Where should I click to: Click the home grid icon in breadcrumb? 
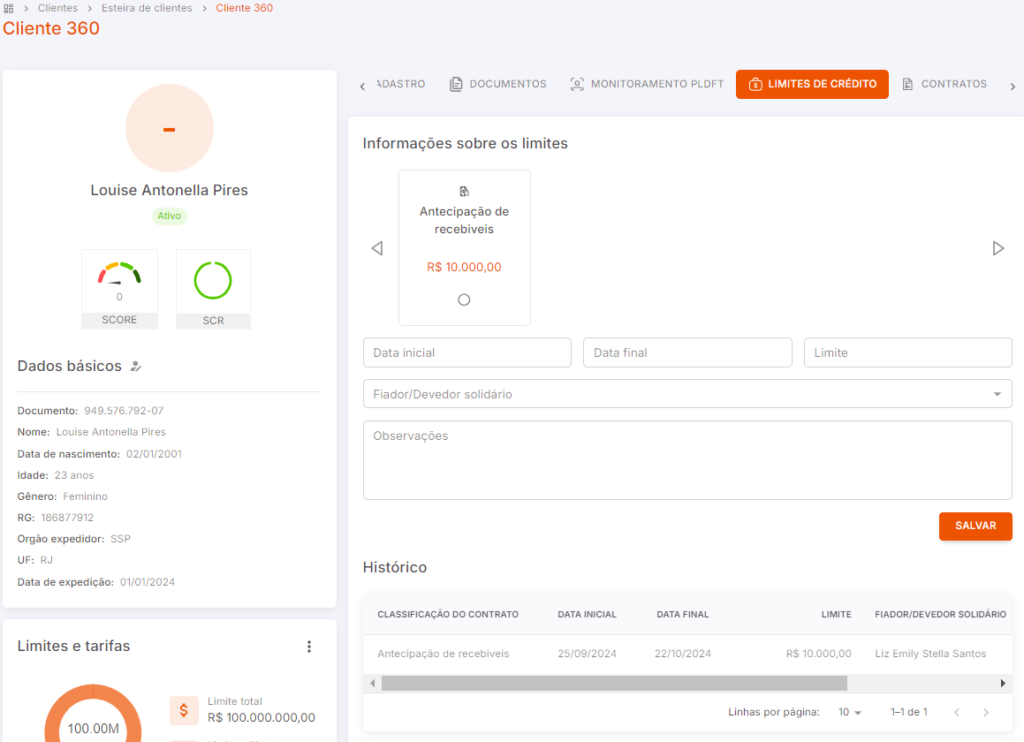(x=8, y=8)
